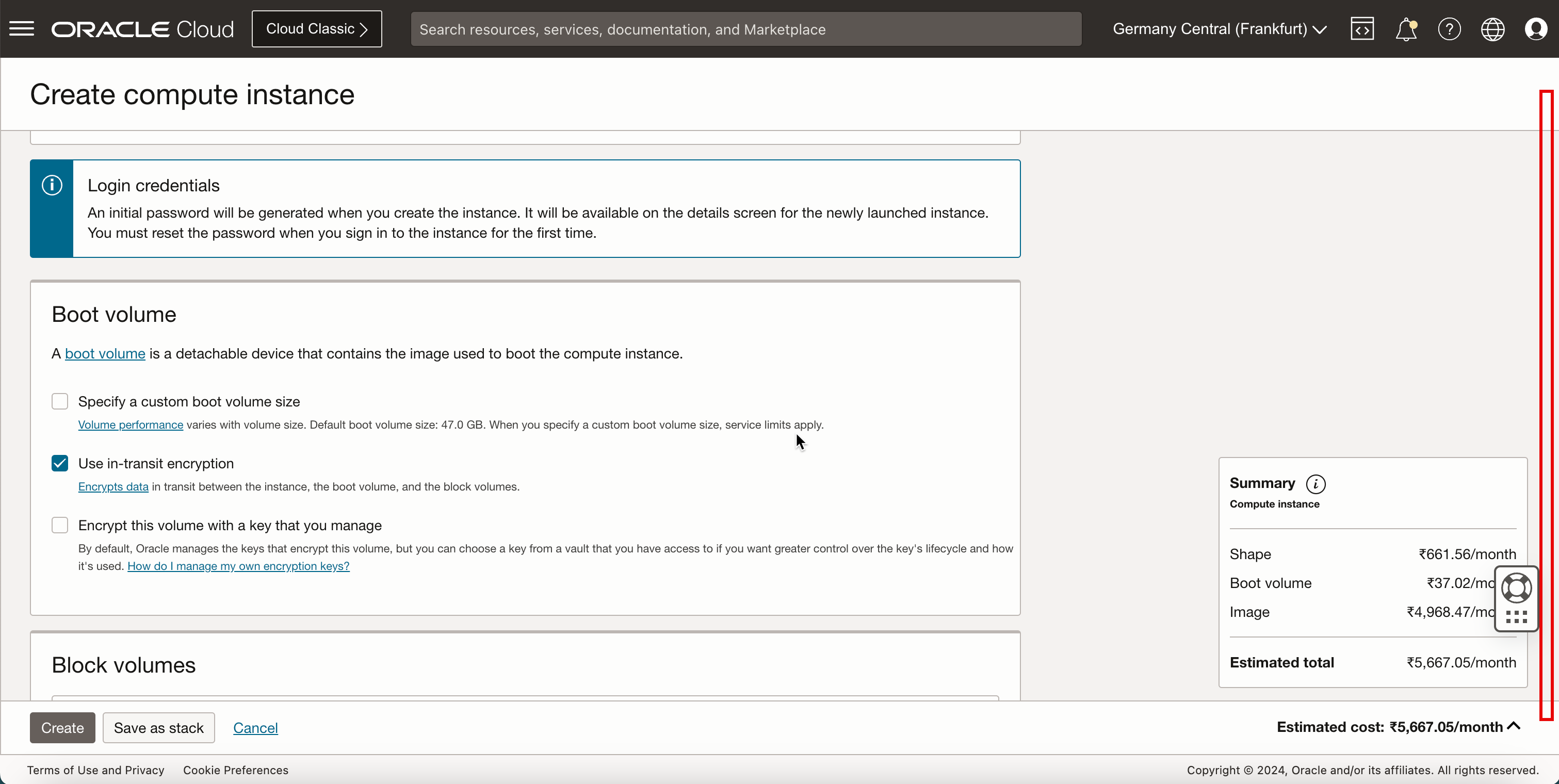Image resolution: width=1559 pixels, height=784 pixels.
Task: Click Volume performance hyperlink in boot volume
Action: click(x=130, y=424)
